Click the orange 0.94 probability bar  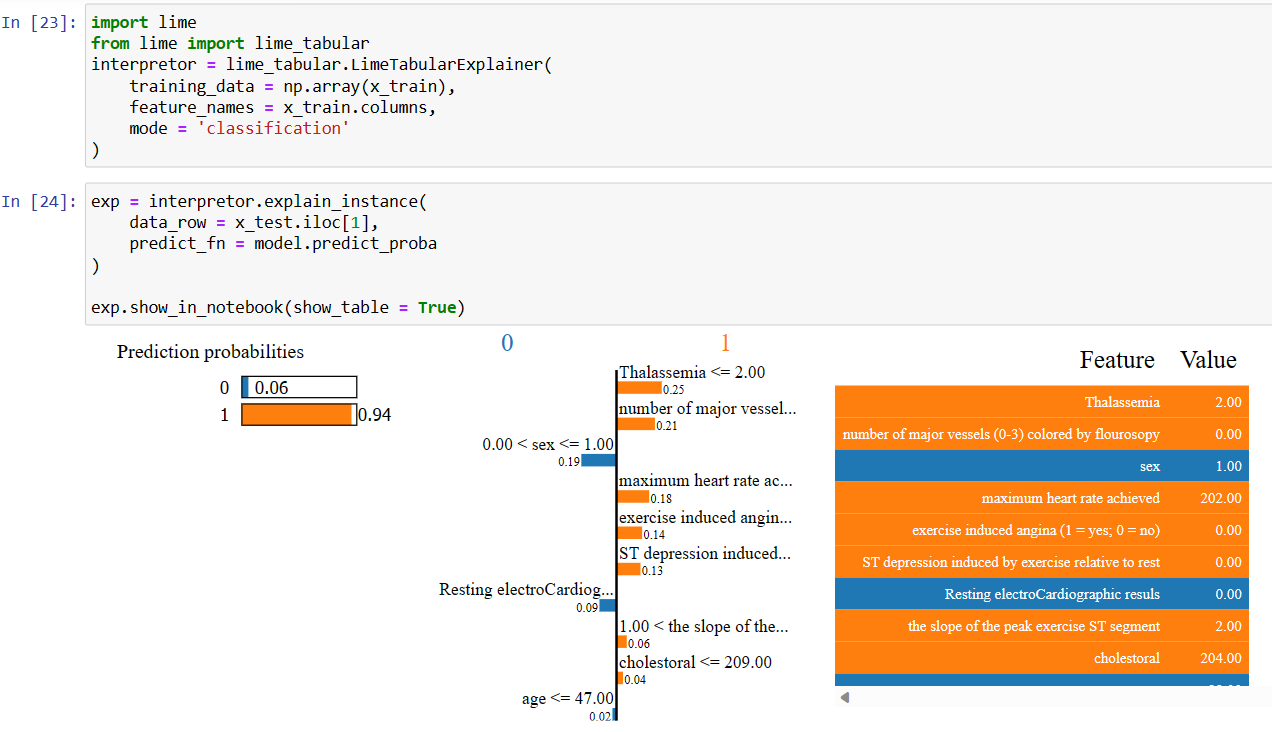click(x=296, y=414)
